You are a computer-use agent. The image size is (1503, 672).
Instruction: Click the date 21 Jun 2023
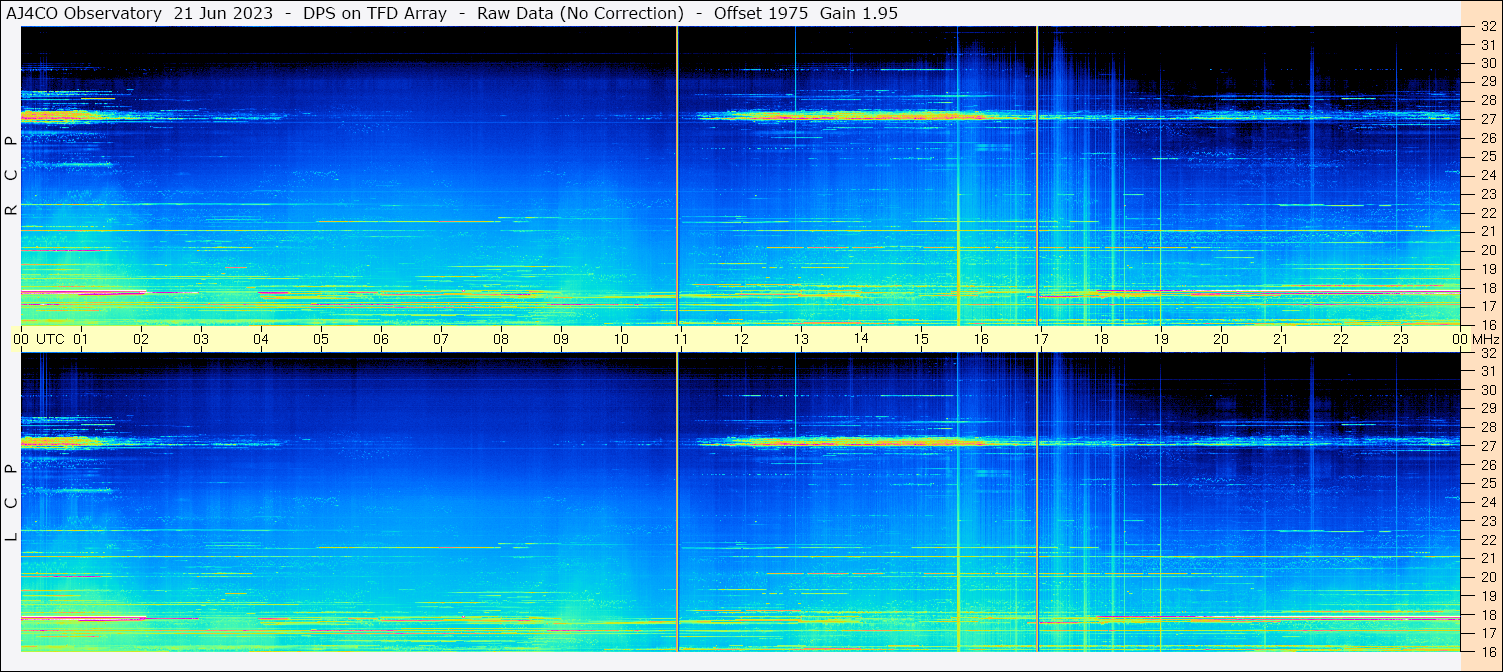pyautogui.click(x=223, y=13)
